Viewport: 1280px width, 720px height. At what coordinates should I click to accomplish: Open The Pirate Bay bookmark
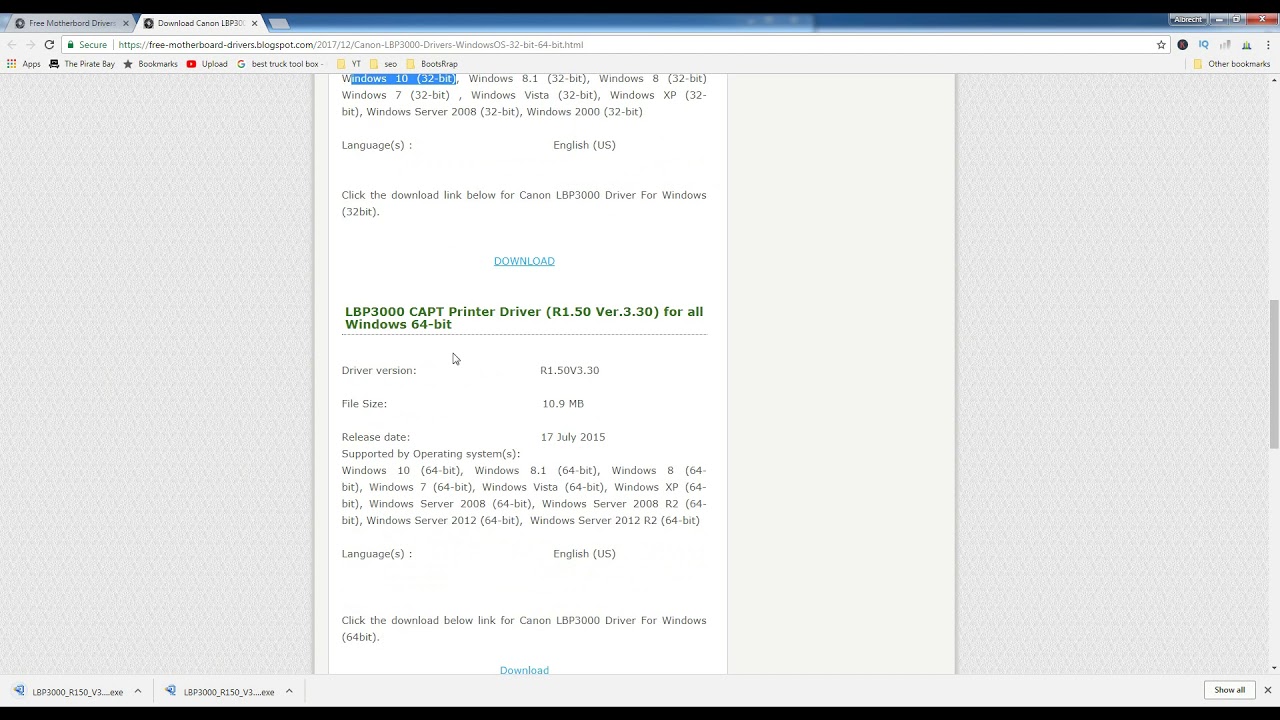(x=82, y=64)
